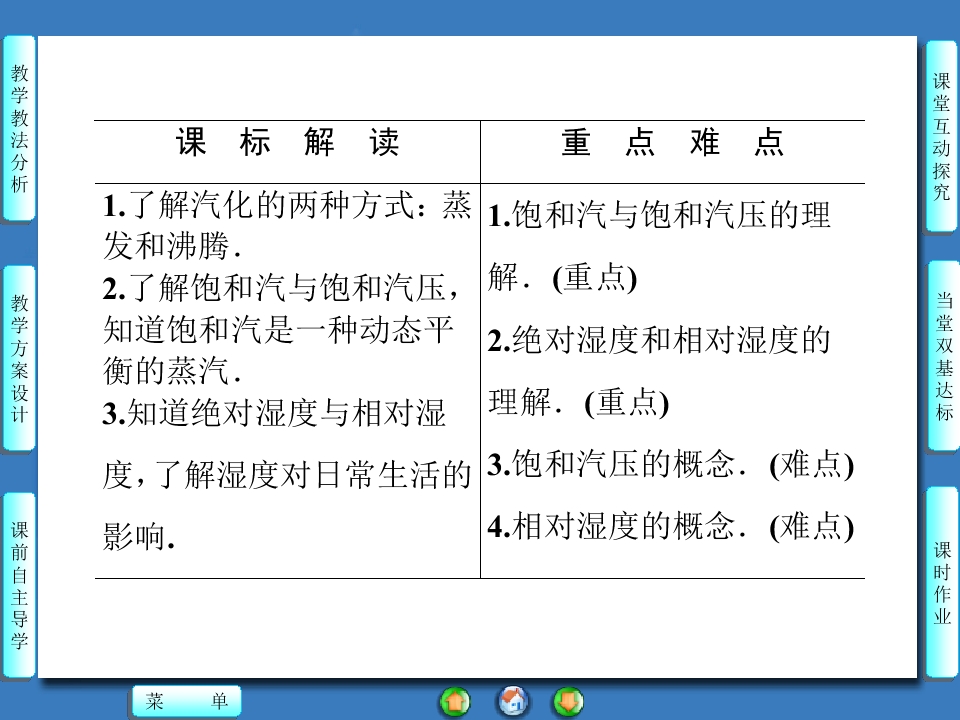Viewport: 960px width, 720px height.
Task: Open the 菜单 menu button
Action: pyautogui.click(x=186, y=702)
